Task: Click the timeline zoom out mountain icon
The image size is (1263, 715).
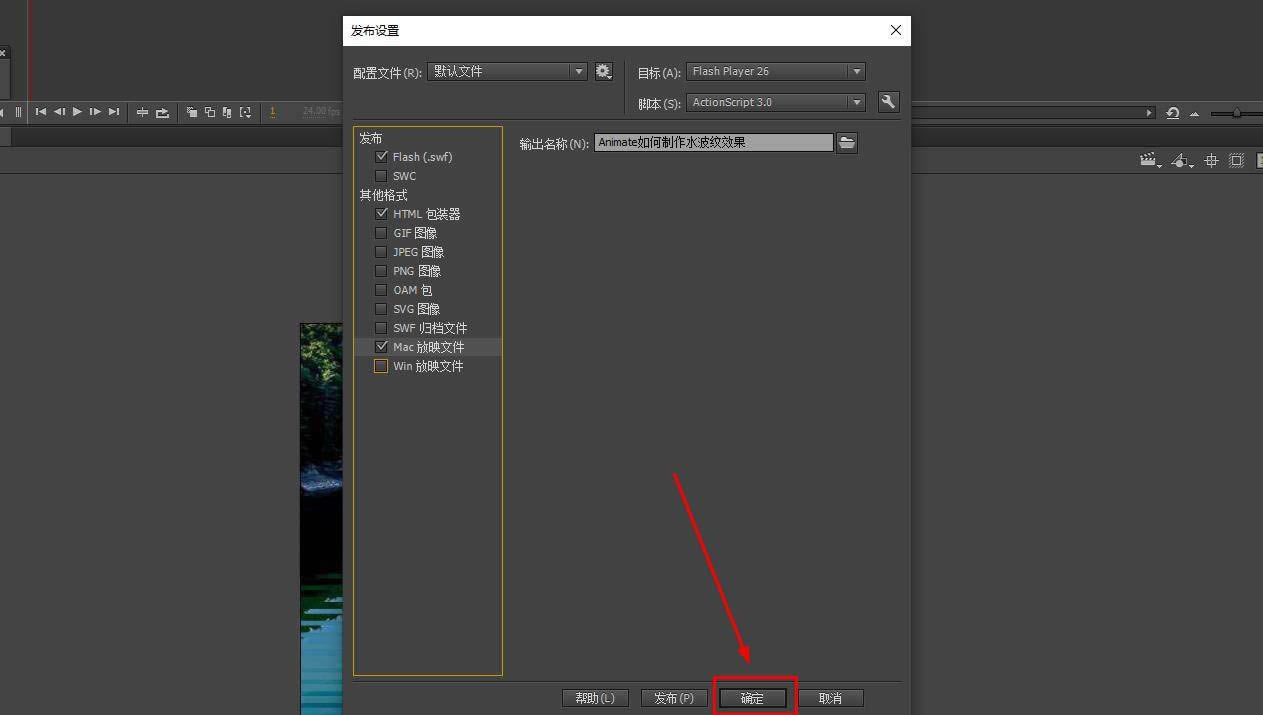Action: pos(1194,114)
